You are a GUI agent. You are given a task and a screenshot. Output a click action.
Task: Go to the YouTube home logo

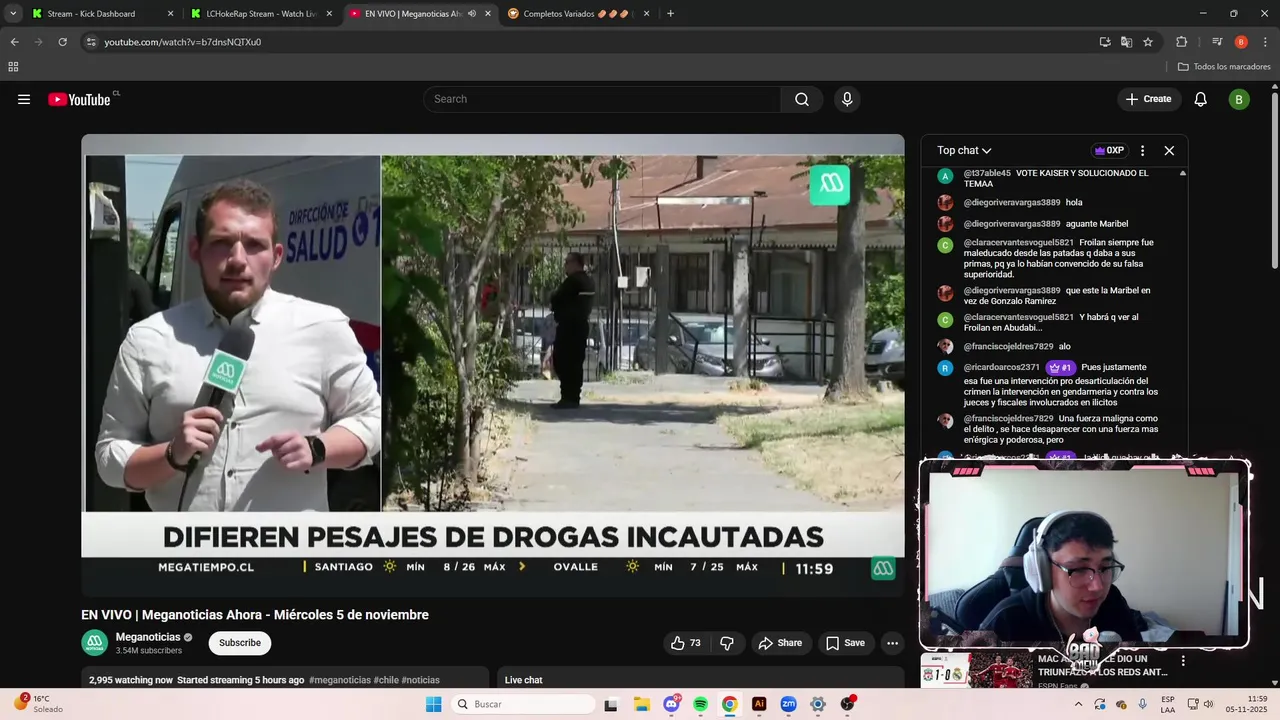click(x=80, y=99)
